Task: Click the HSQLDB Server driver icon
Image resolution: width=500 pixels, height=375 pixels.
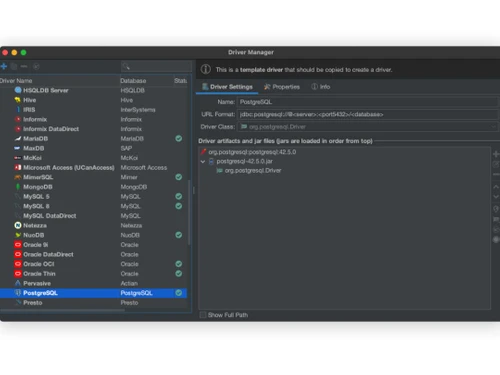Action: coord(18,90)
